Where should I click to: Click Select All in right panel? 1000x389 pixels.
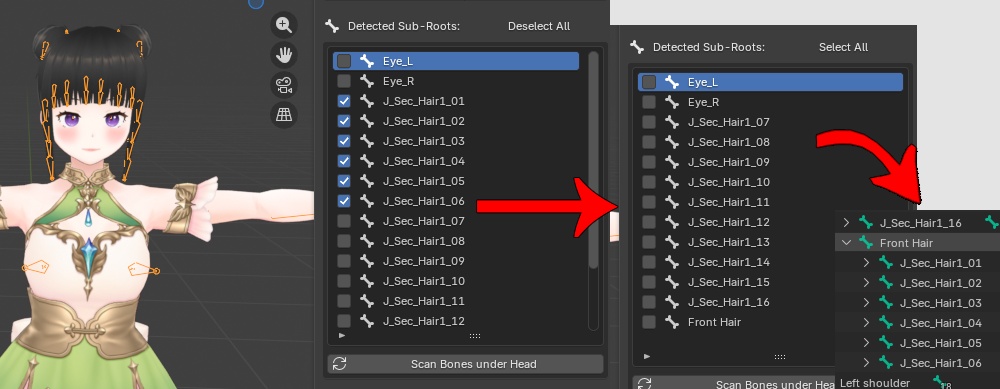click(843, 47)
